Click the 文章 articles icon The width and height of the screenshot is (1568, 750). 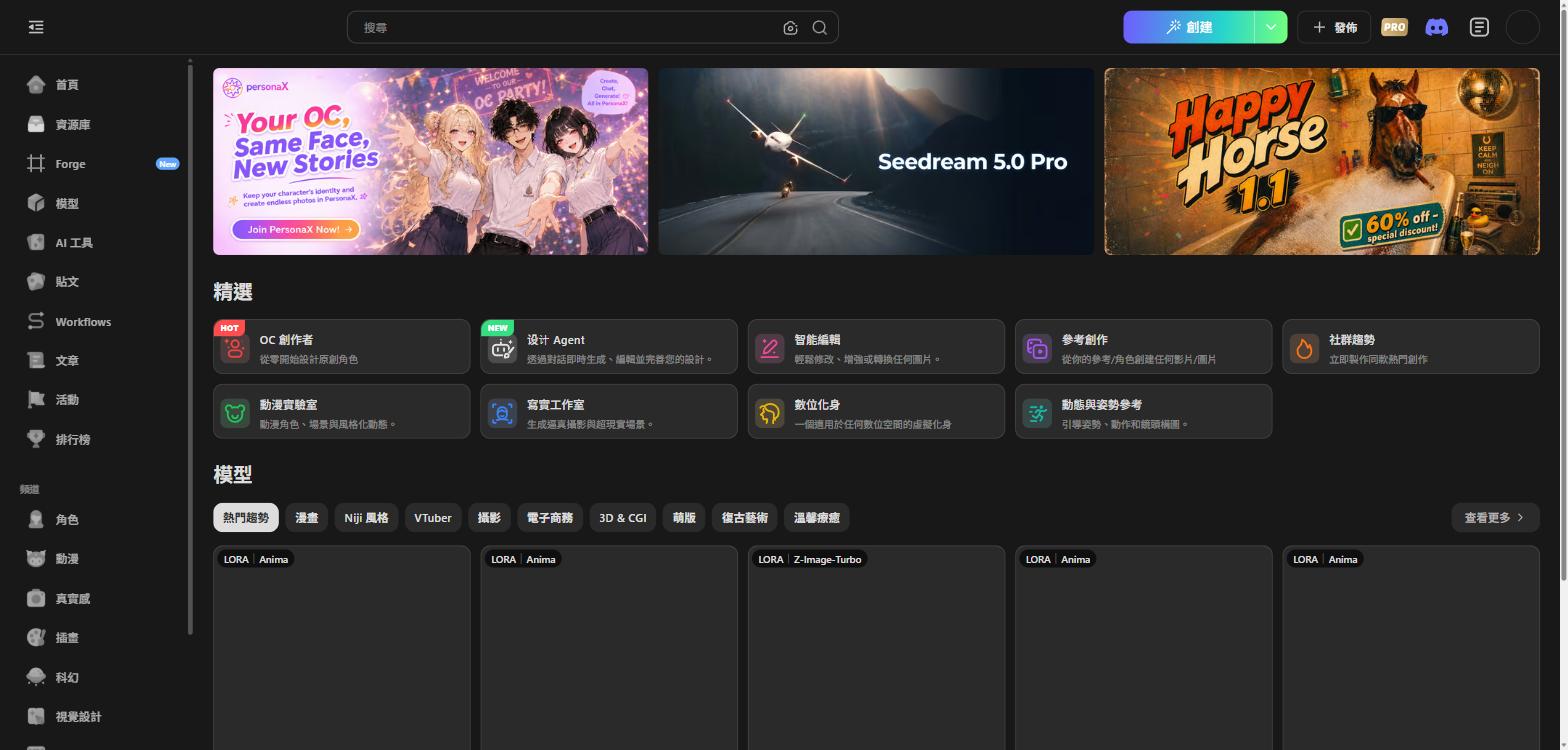pyautogui.click(x=36, y=360)
